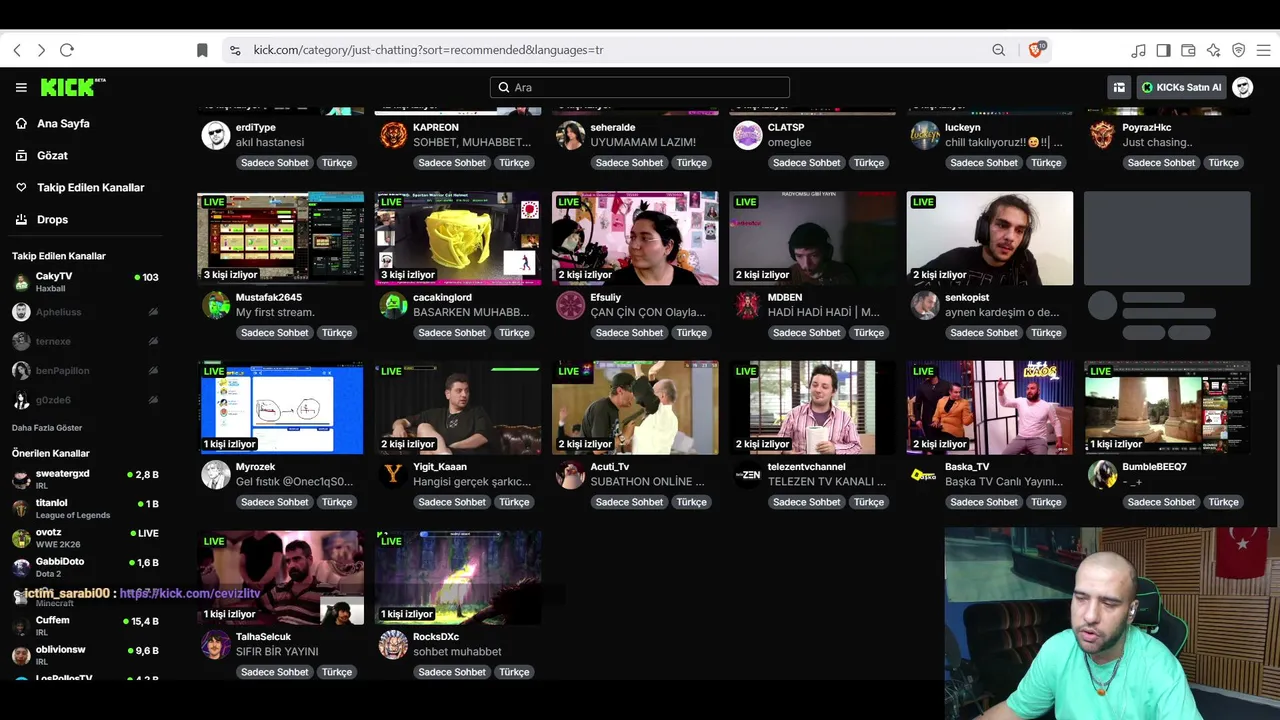The image size is (1280, 720).
Task: Open Drops in the sidebar
Action: pyautogui.click(x=52, y=220)
